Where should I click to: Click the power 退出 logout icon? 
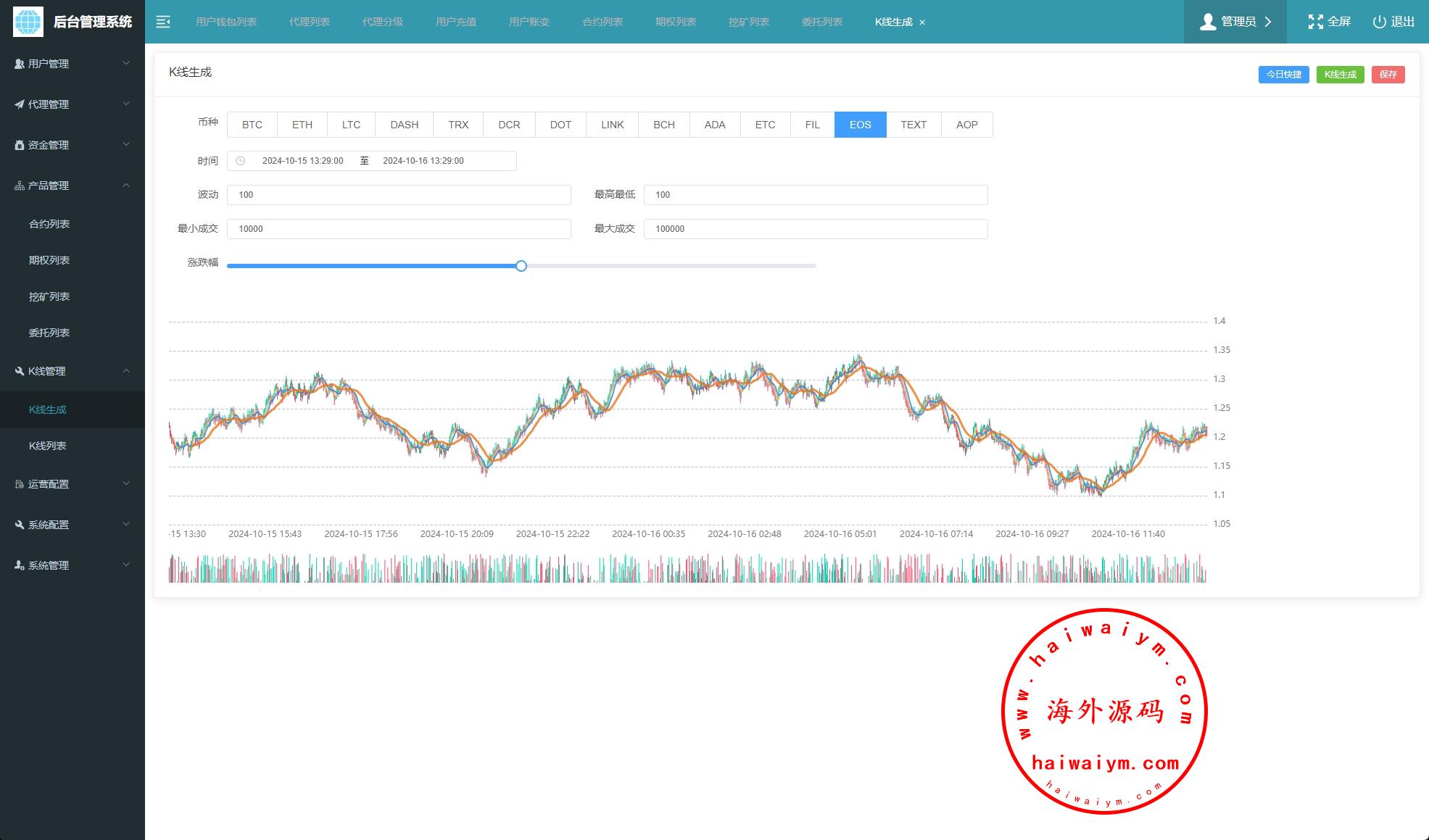1379,22
